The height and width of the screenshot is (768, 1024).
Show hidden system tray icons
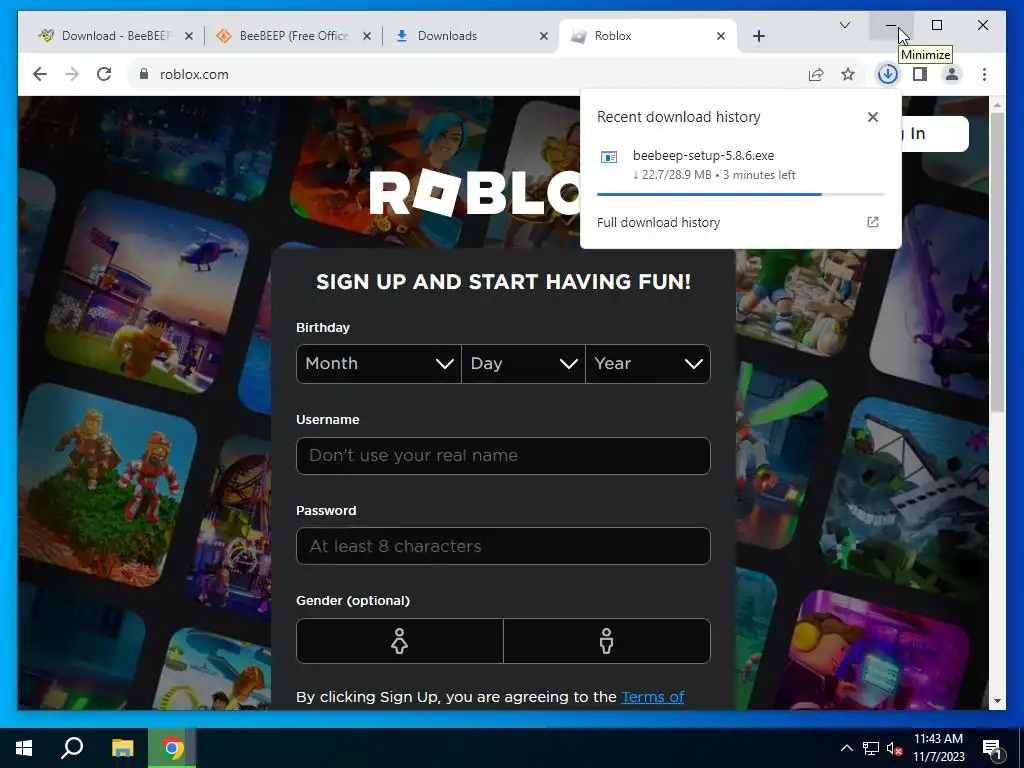pyautogui.click(x=846, y=748)
